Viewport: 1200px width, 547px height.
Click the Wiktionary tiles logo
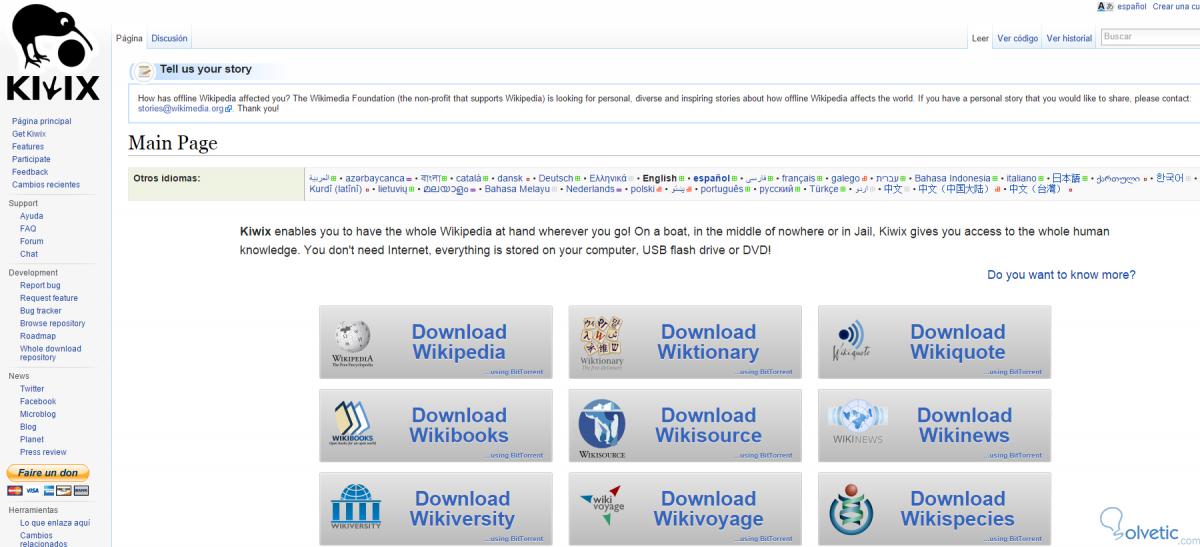coord(602,343)
